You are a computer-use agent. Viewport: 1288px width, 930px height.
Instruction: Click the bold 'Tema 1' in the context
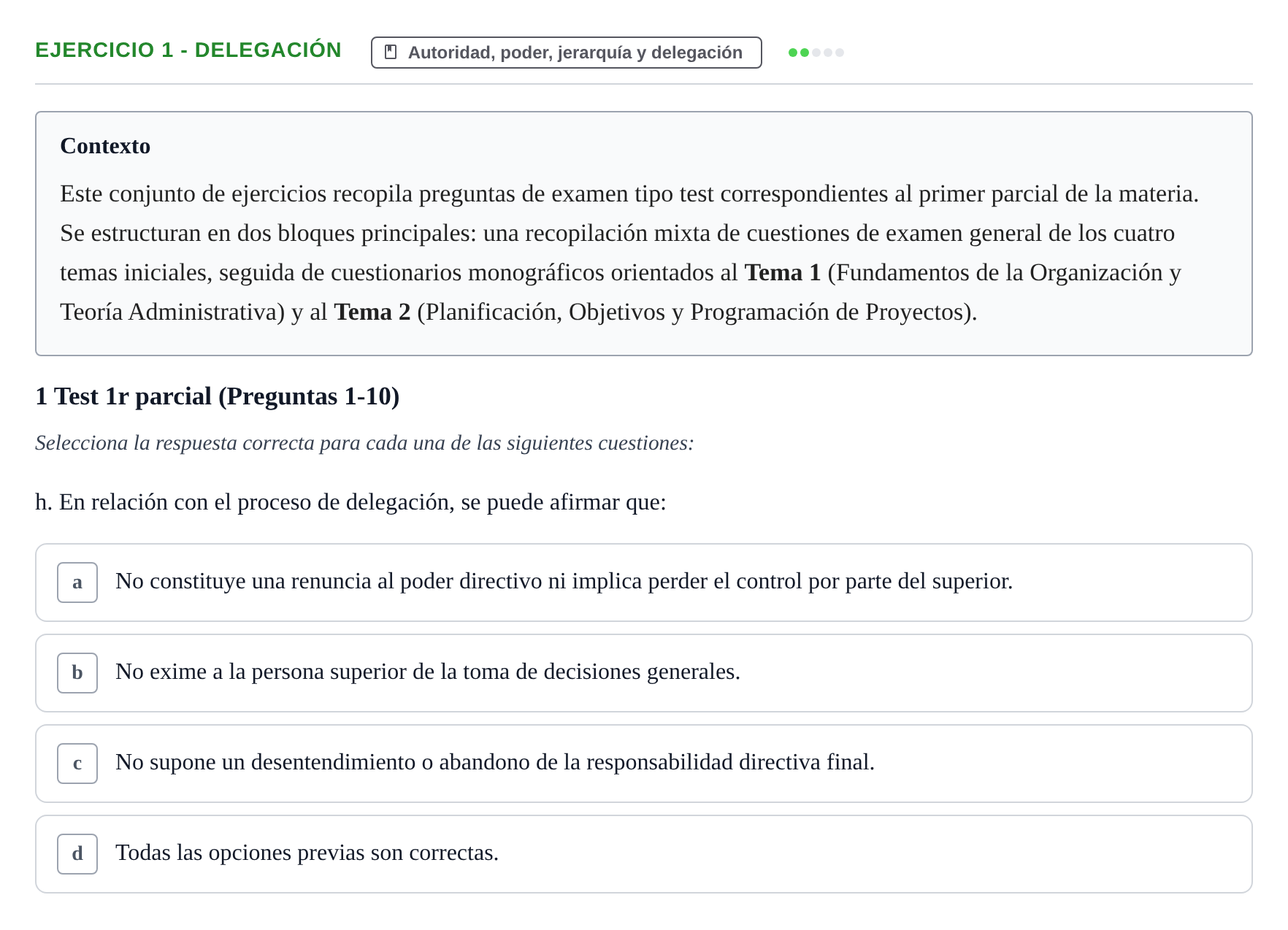click(x=783, y=272)
